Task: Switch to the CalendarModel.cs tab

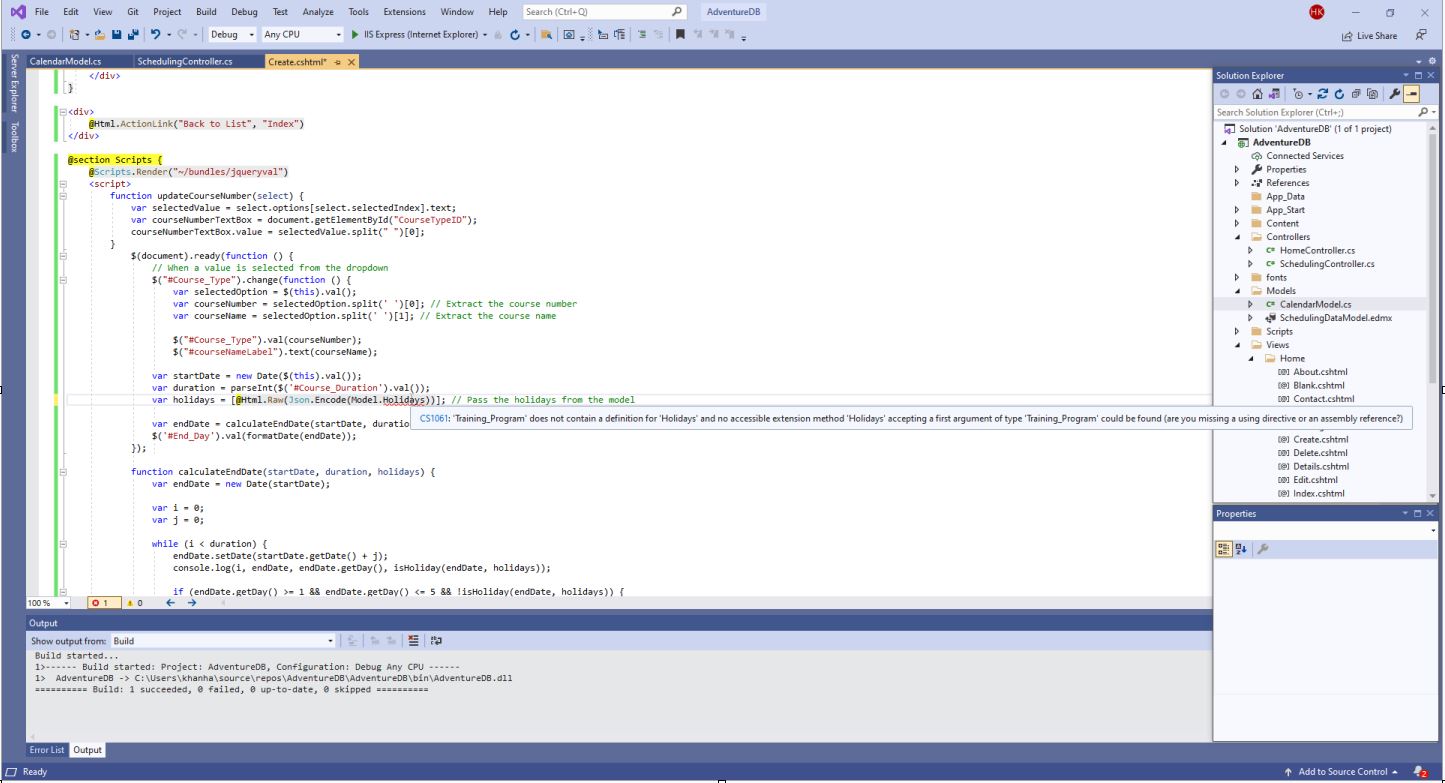Action: 65,62
